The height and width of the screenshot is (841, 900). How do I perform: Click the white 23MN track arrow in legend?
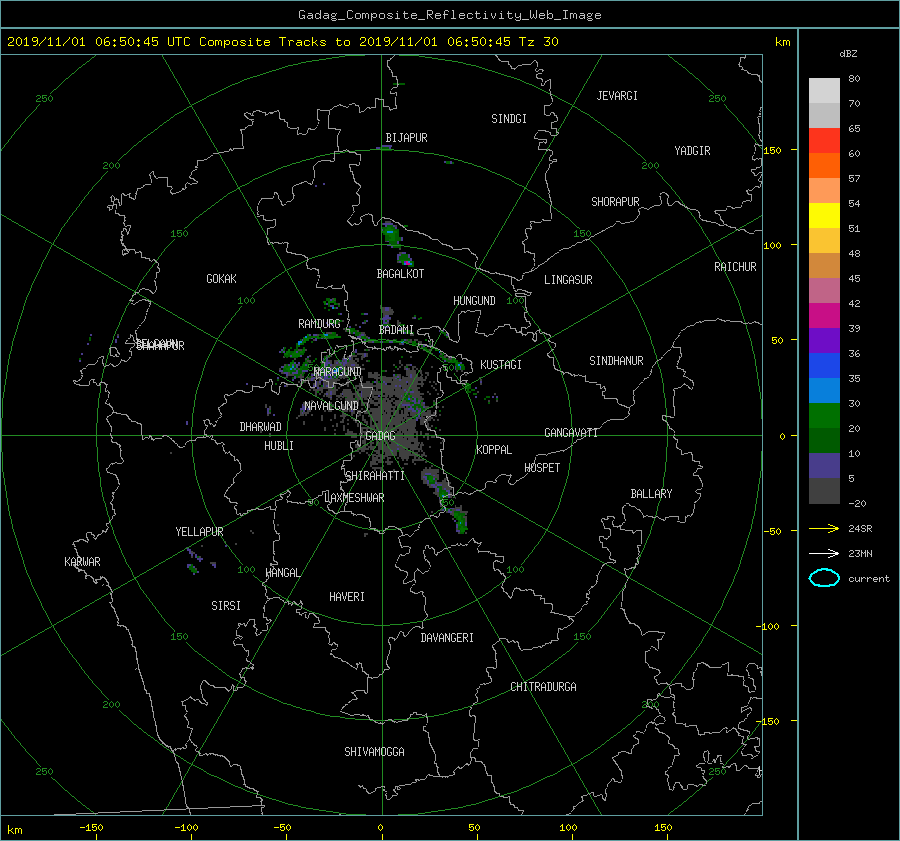[x=824, y=553]
